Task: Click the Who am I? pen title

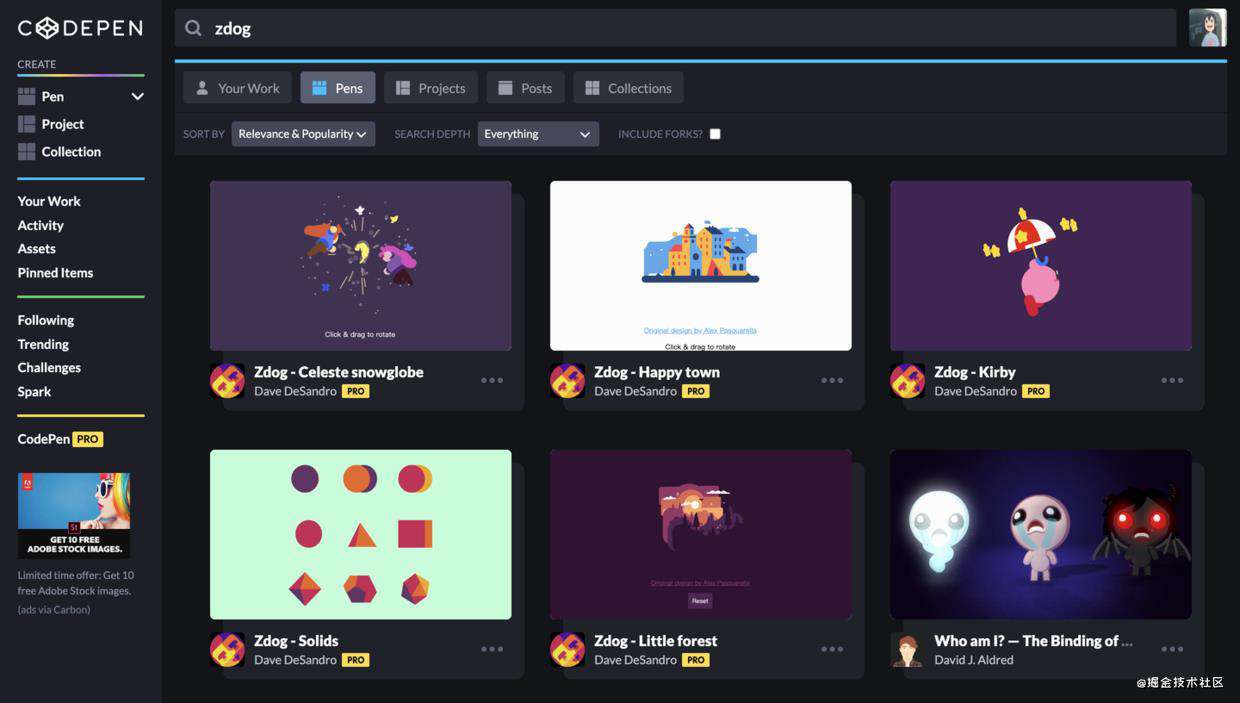Action: pos(1033,640)
